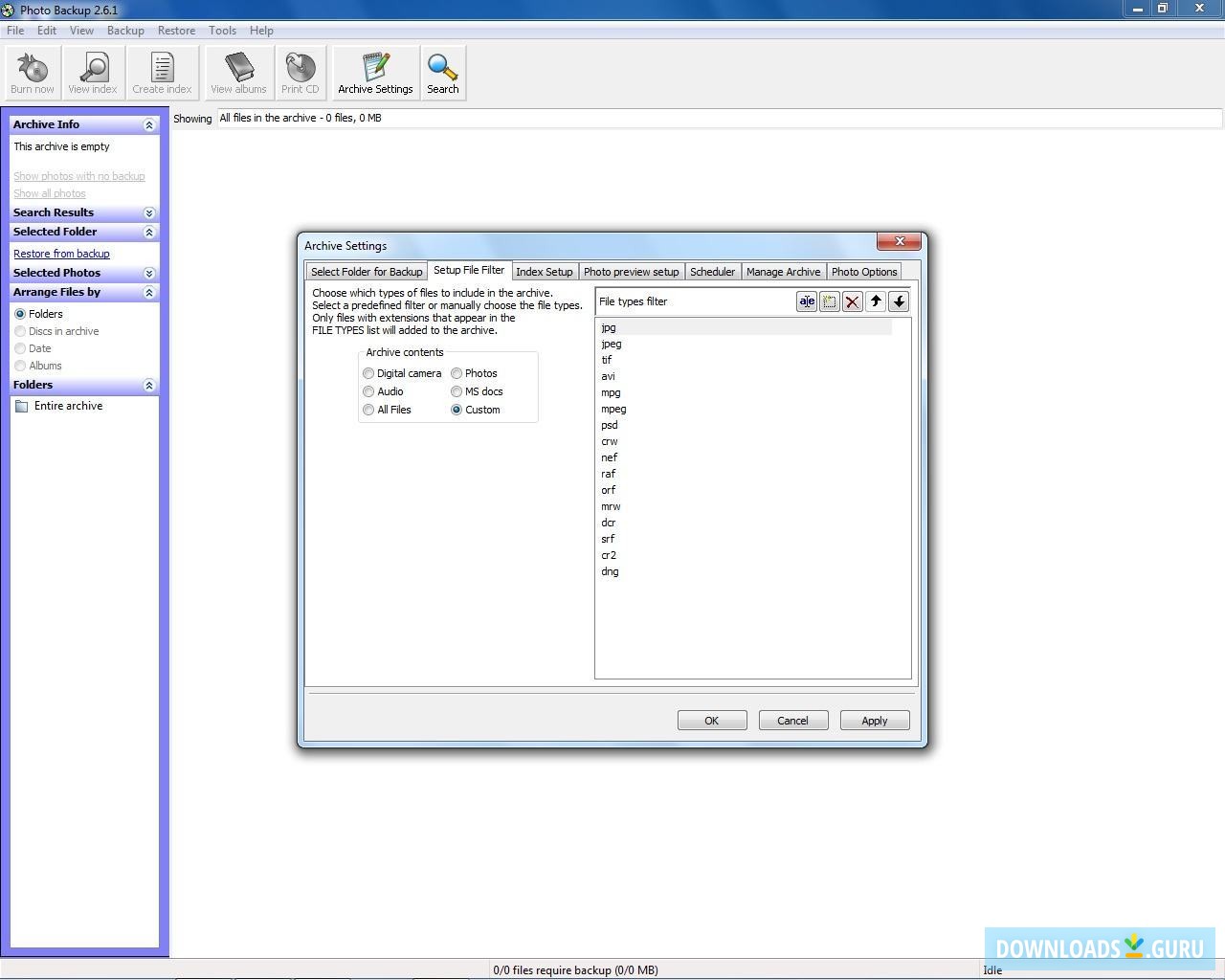Switch to the Scheduler tab
The width and height of the screenshot is (1225, 980).
coord(712,272)
